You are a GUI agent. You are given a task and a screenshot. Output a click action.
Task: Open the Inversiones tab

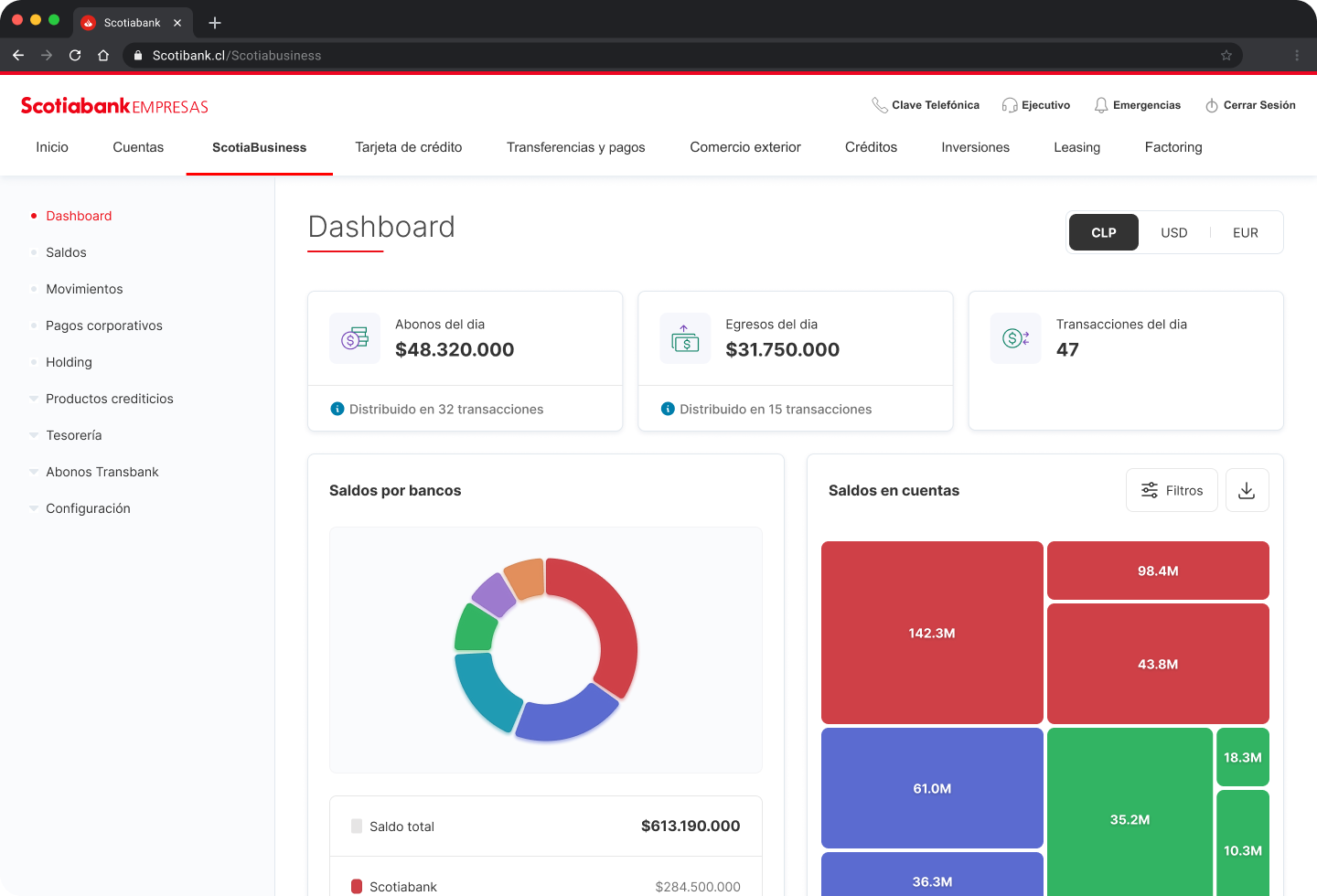(976, 147)
